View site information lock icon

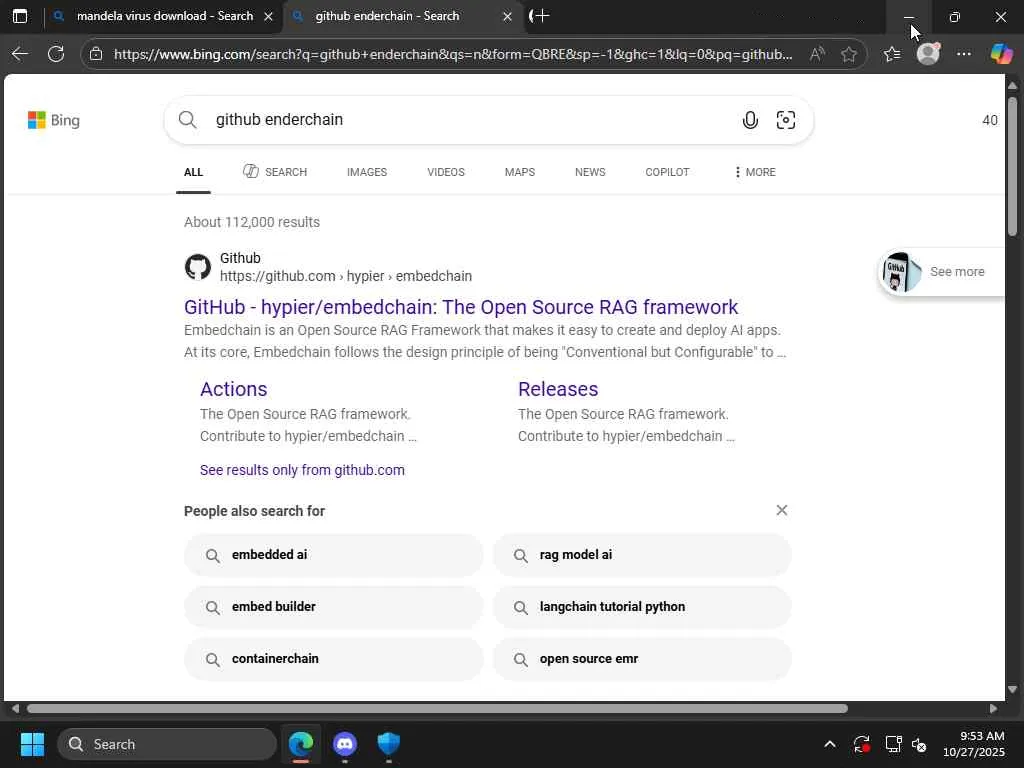[96, 54]
